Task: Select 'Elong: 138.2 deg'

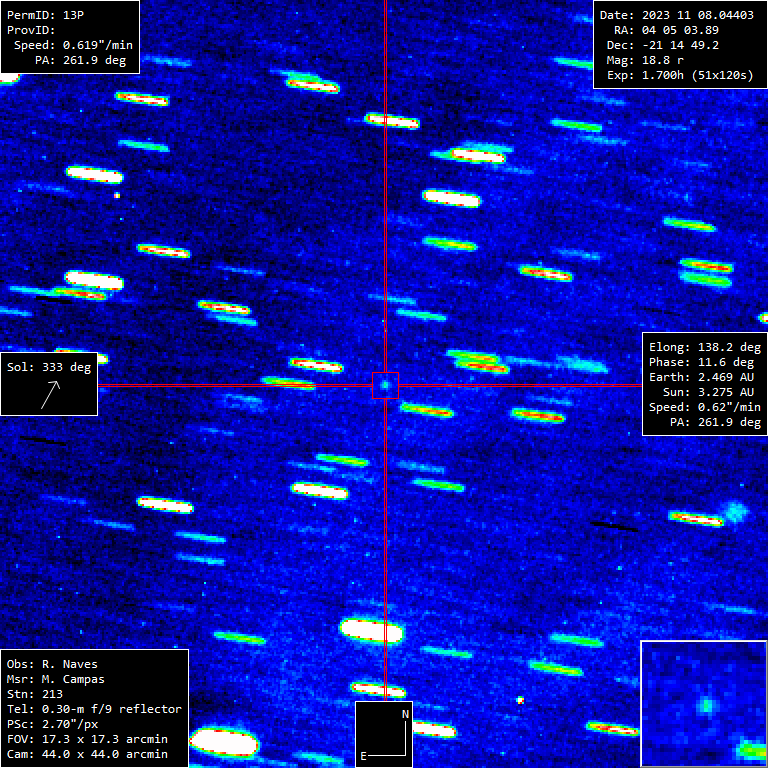Action: pos(705,347)
